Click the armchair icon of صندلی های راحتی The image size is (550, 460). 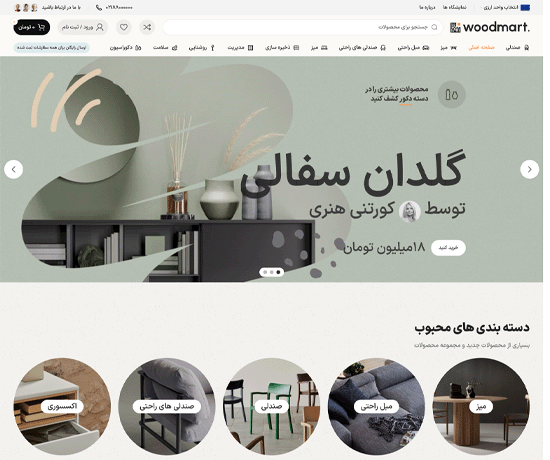coord(383,47)
